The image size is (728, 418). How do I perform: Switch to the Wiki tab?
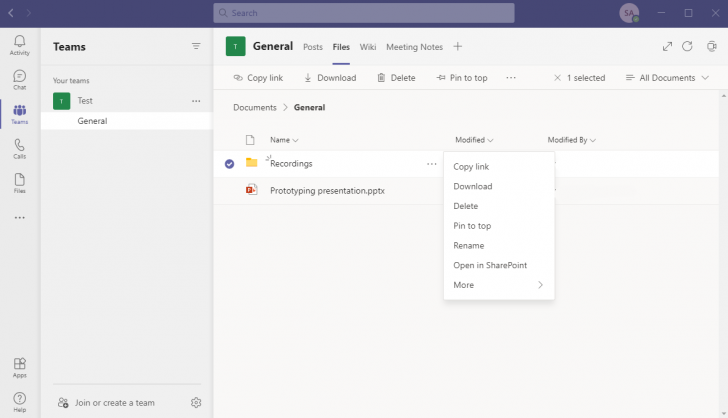click(x=368, y=47)
